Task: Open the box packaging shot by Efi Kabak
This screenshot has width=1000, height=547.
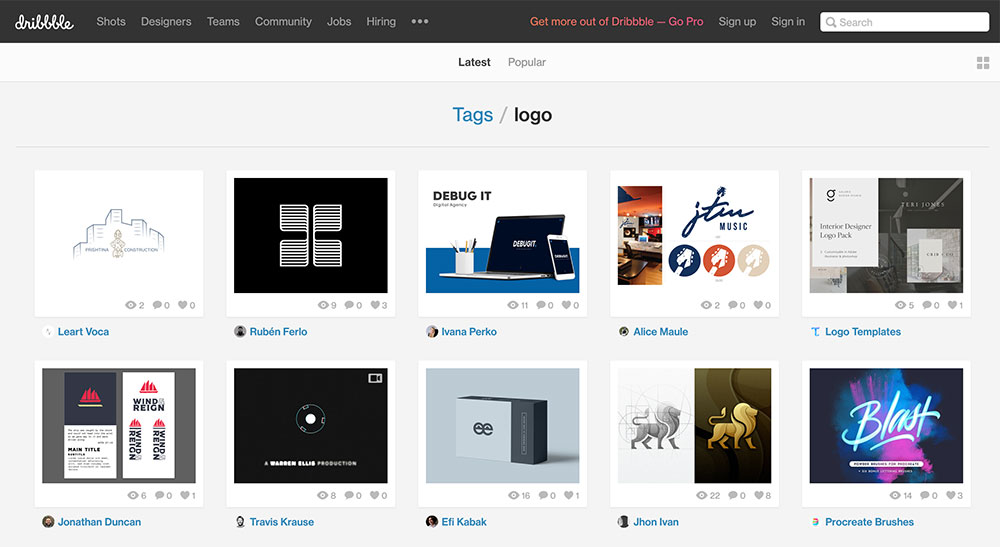Action: coord(503,425)
